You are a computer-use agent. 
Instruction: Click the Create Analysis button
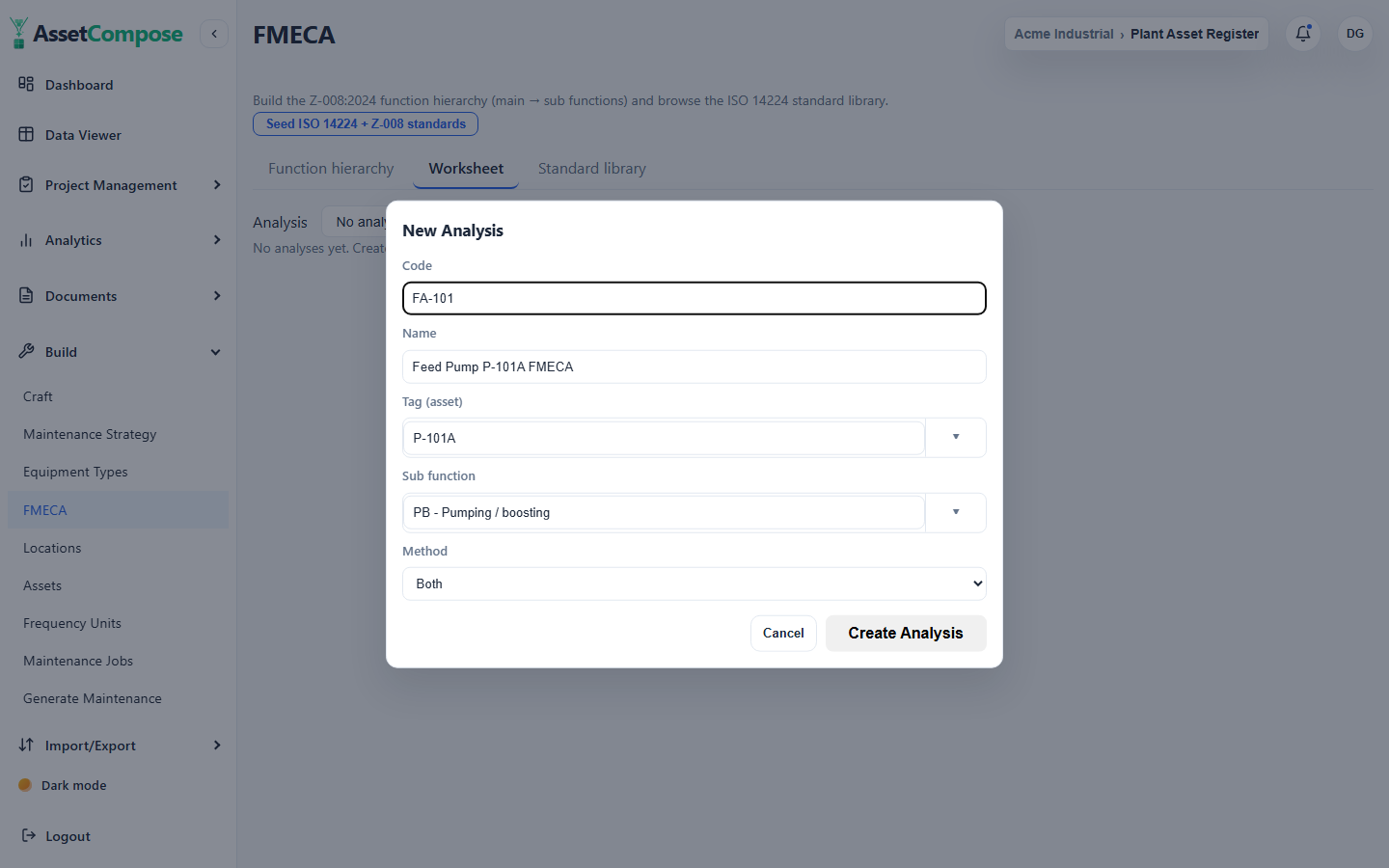point(906,633)
